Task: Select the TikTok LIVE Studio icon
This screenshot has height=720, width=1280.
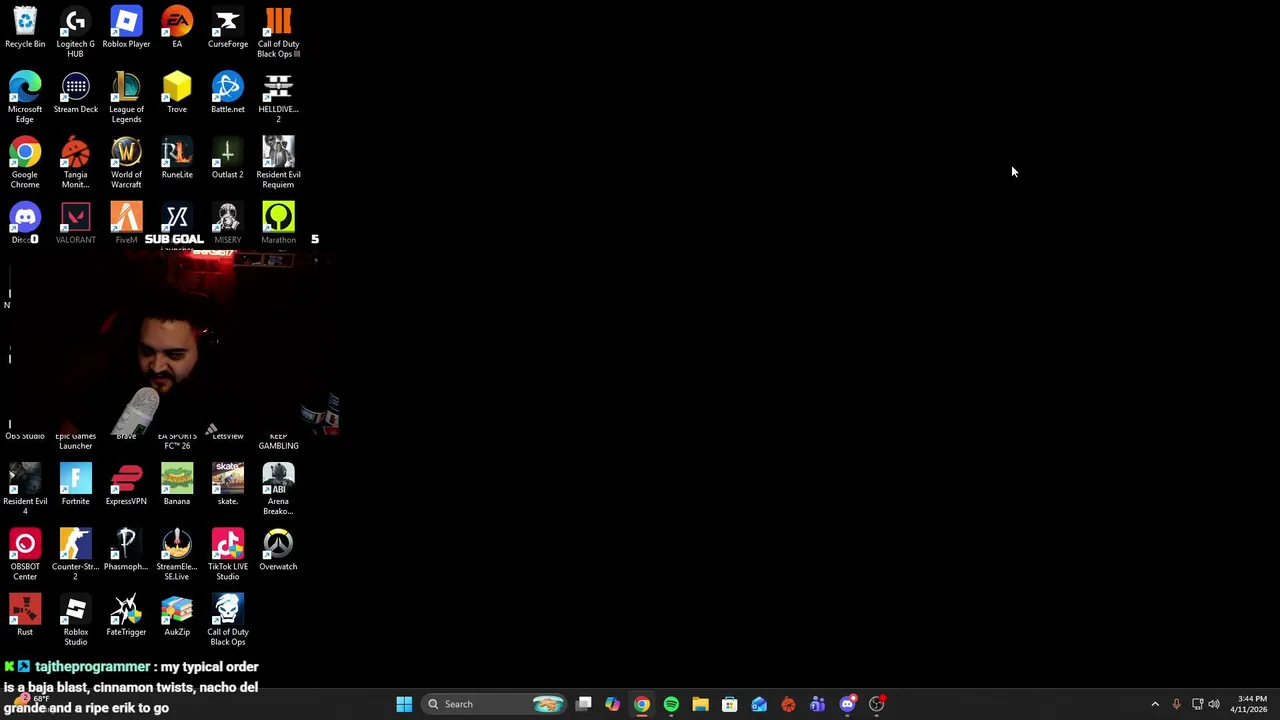Action: [x=228, y=555]
